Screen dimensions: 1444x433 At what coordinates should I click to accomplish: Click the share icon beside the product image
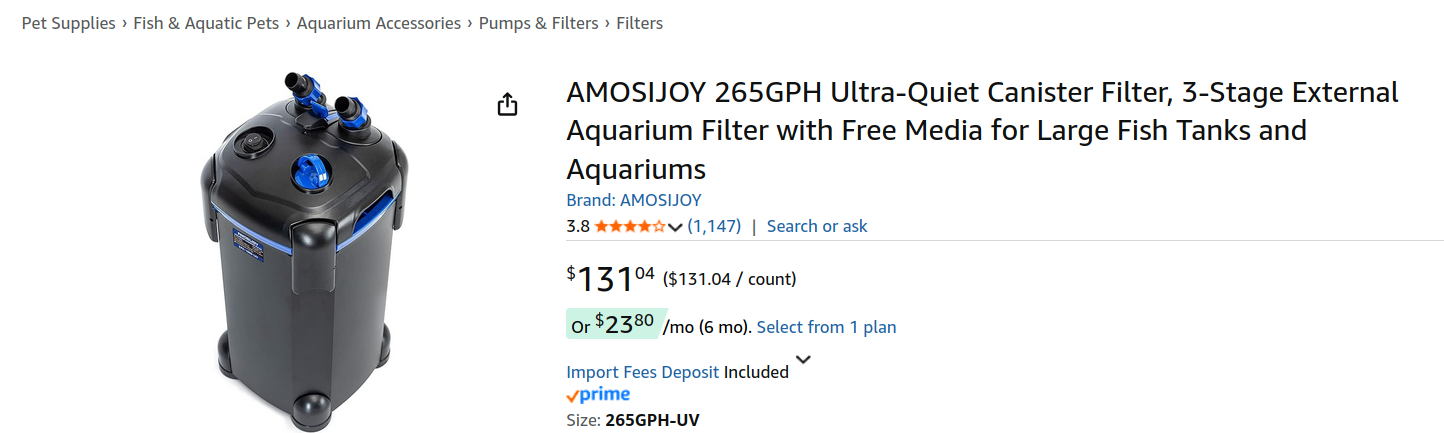coord(507,104)
